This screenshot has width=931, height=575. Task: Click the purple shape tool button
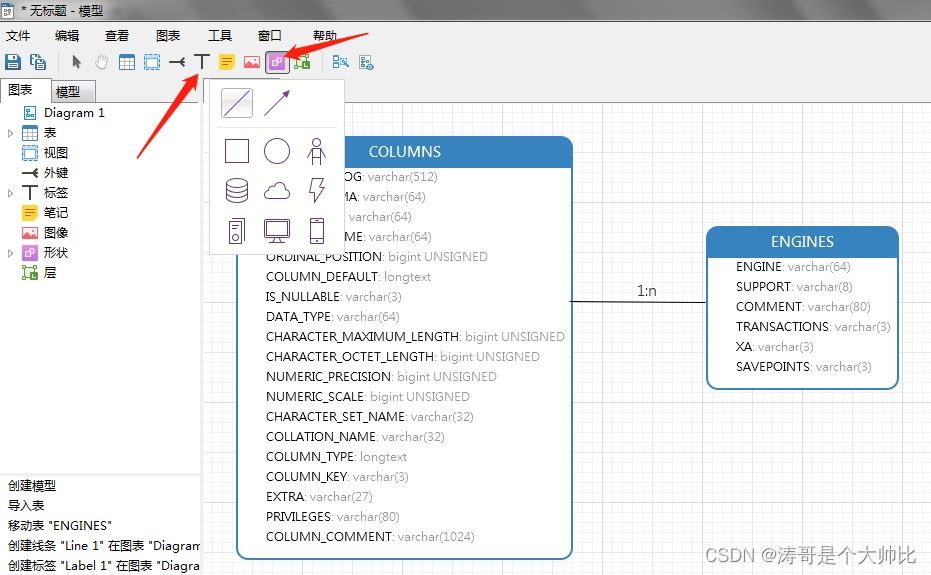(x=277, y=62)
